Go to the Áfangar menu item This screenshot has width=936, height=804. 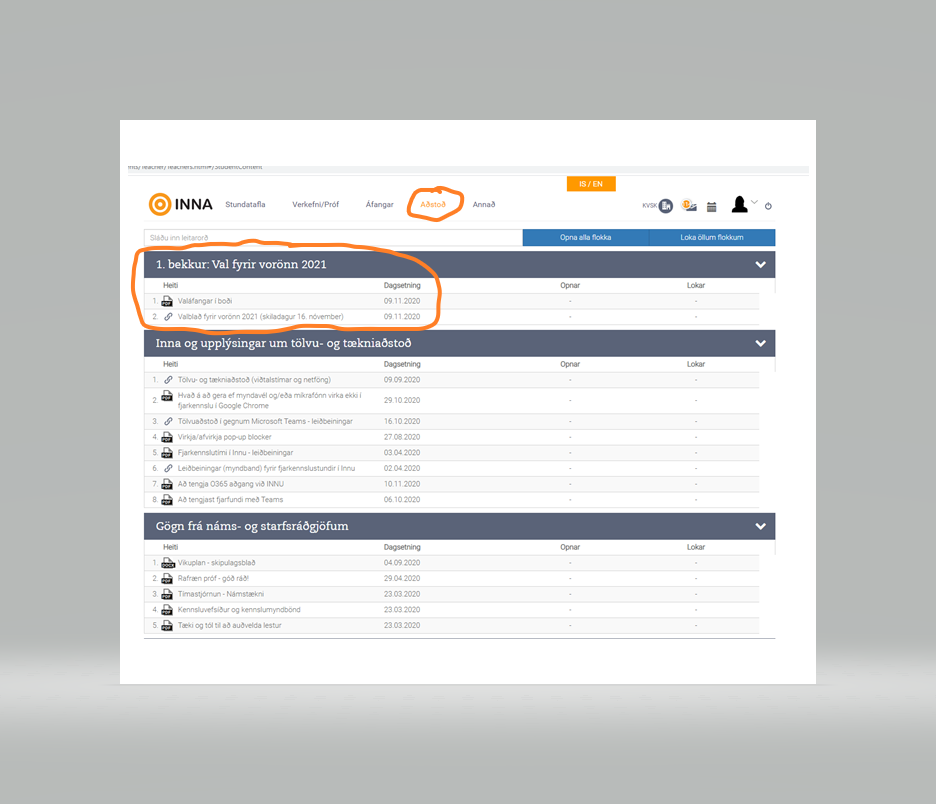click(x=379, y=205)
